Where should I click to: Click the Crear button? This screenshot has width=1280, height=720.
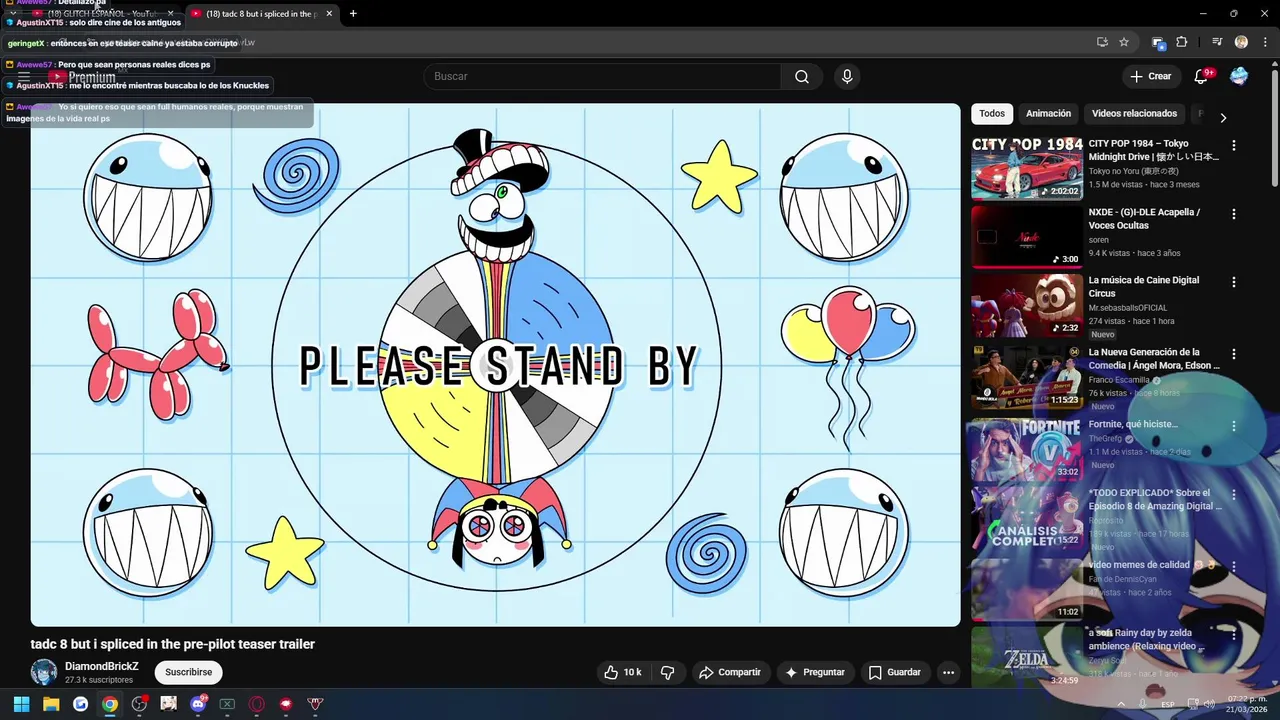click(1150, 77)
